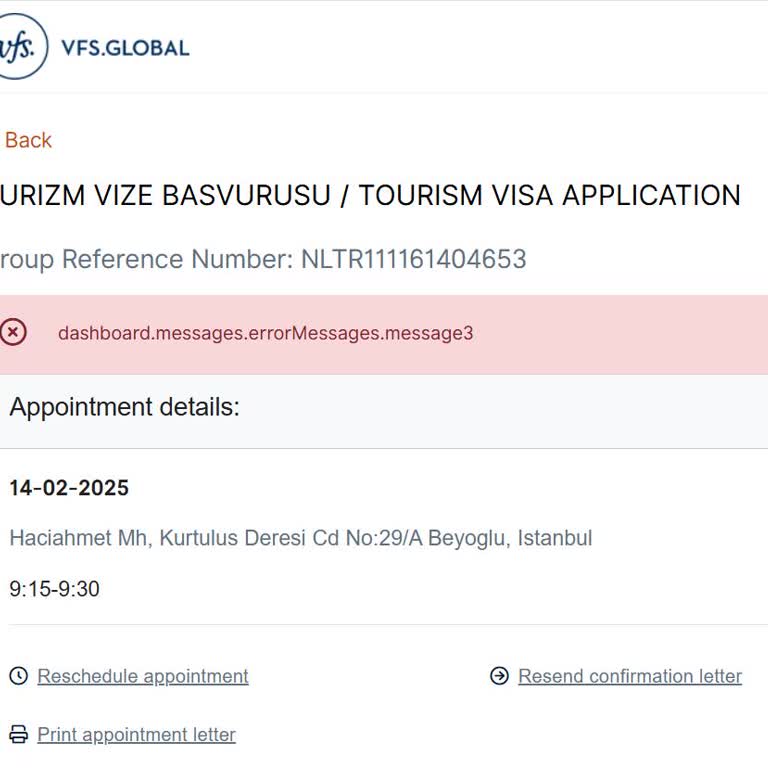This screenshot has width=768, height=768.
Task: Click the VFS circular logo icon
Action: pyautogui.click(x=17, y=46)
